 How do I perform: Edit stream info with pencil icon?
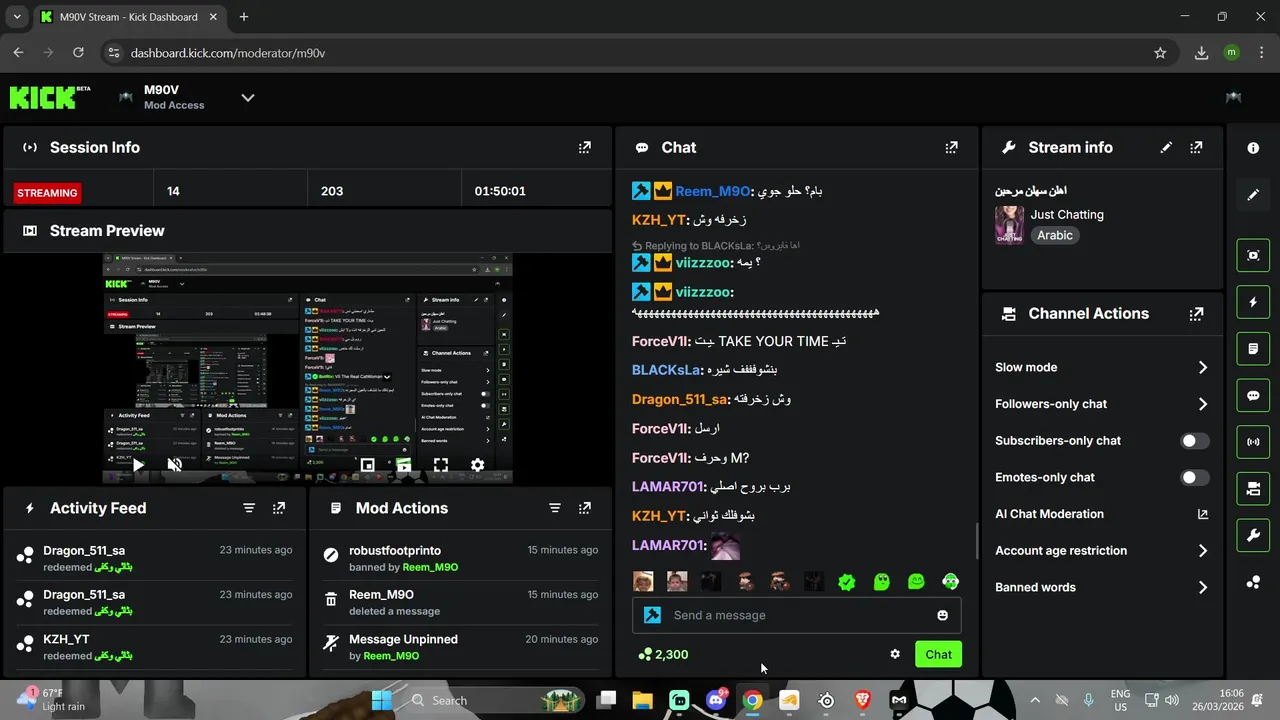click(1166, 147)
